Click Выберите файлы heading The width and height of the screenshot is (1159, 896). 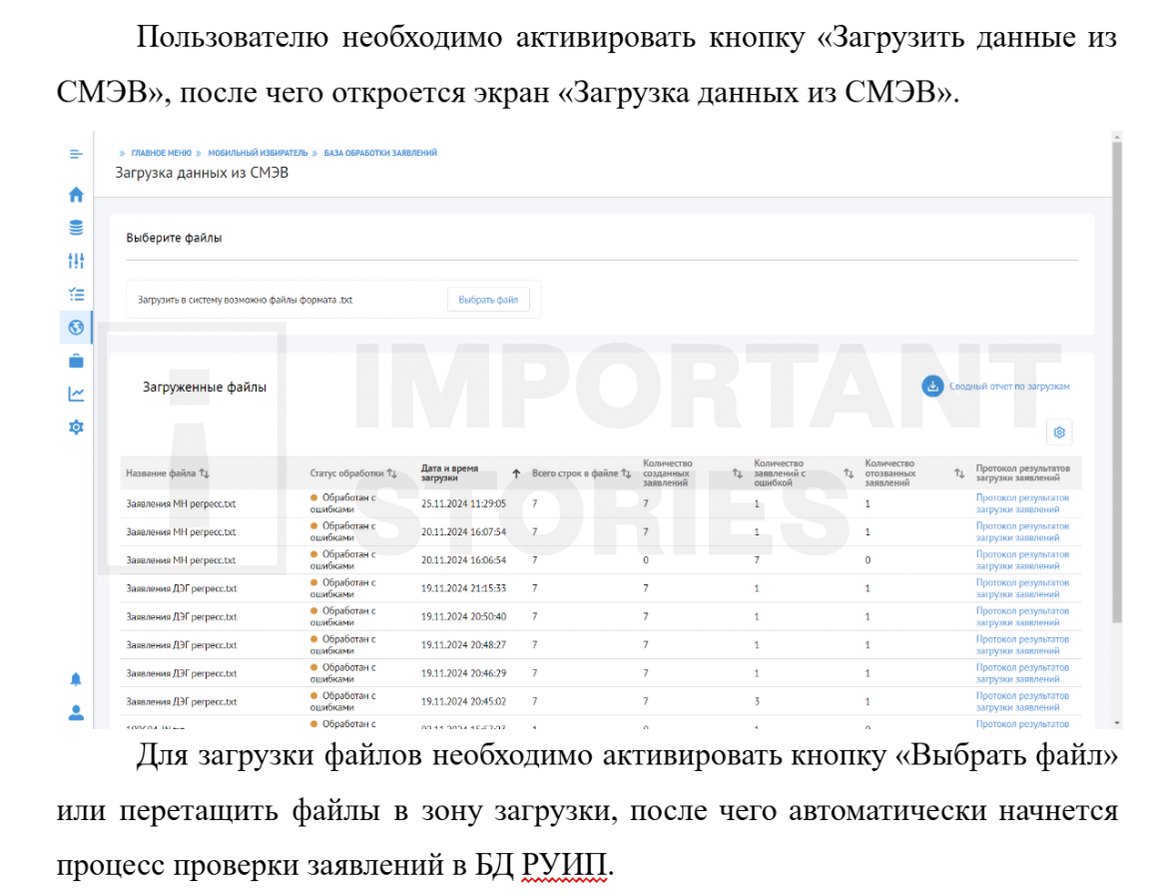pyautogui.click(x=174, y=237)
